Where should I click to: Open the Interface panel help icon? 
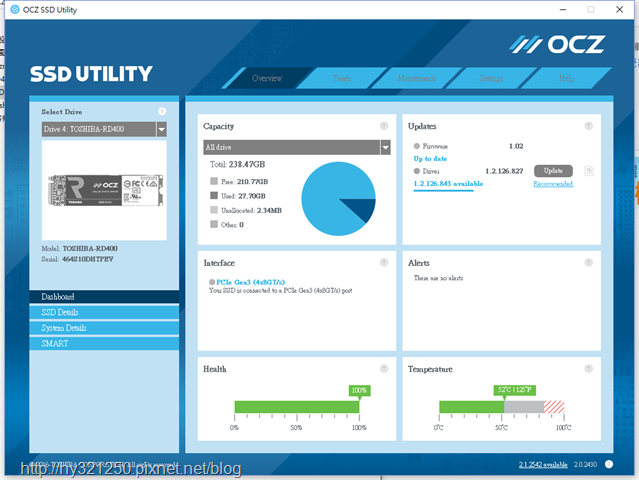[x=384, y=262]
